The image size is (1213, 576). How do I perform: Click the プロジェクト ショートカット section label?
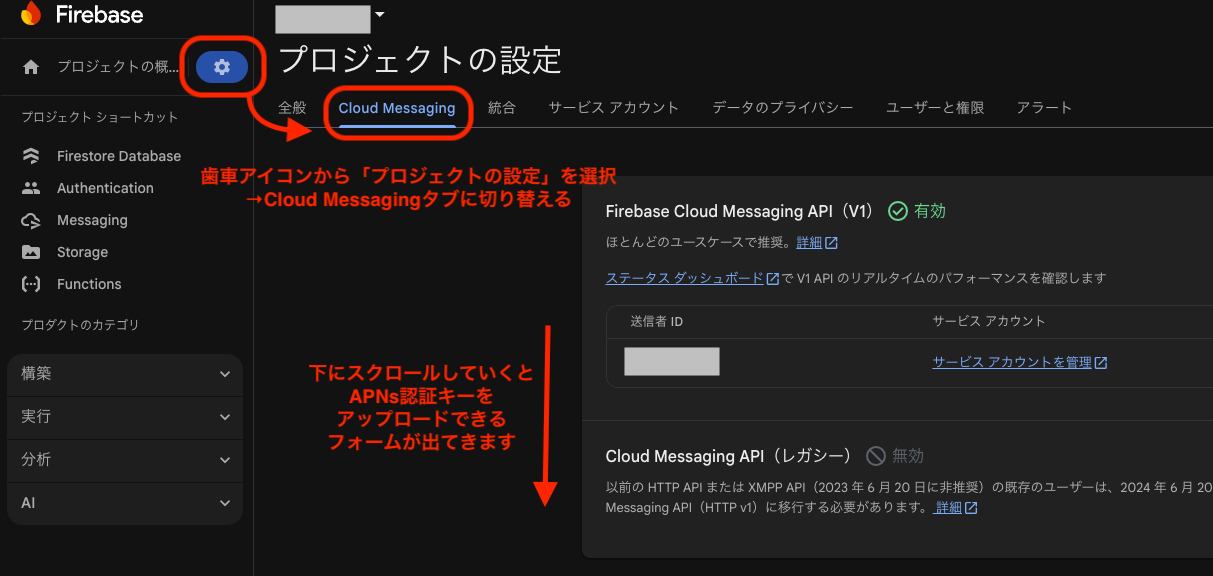pos(100,118)
